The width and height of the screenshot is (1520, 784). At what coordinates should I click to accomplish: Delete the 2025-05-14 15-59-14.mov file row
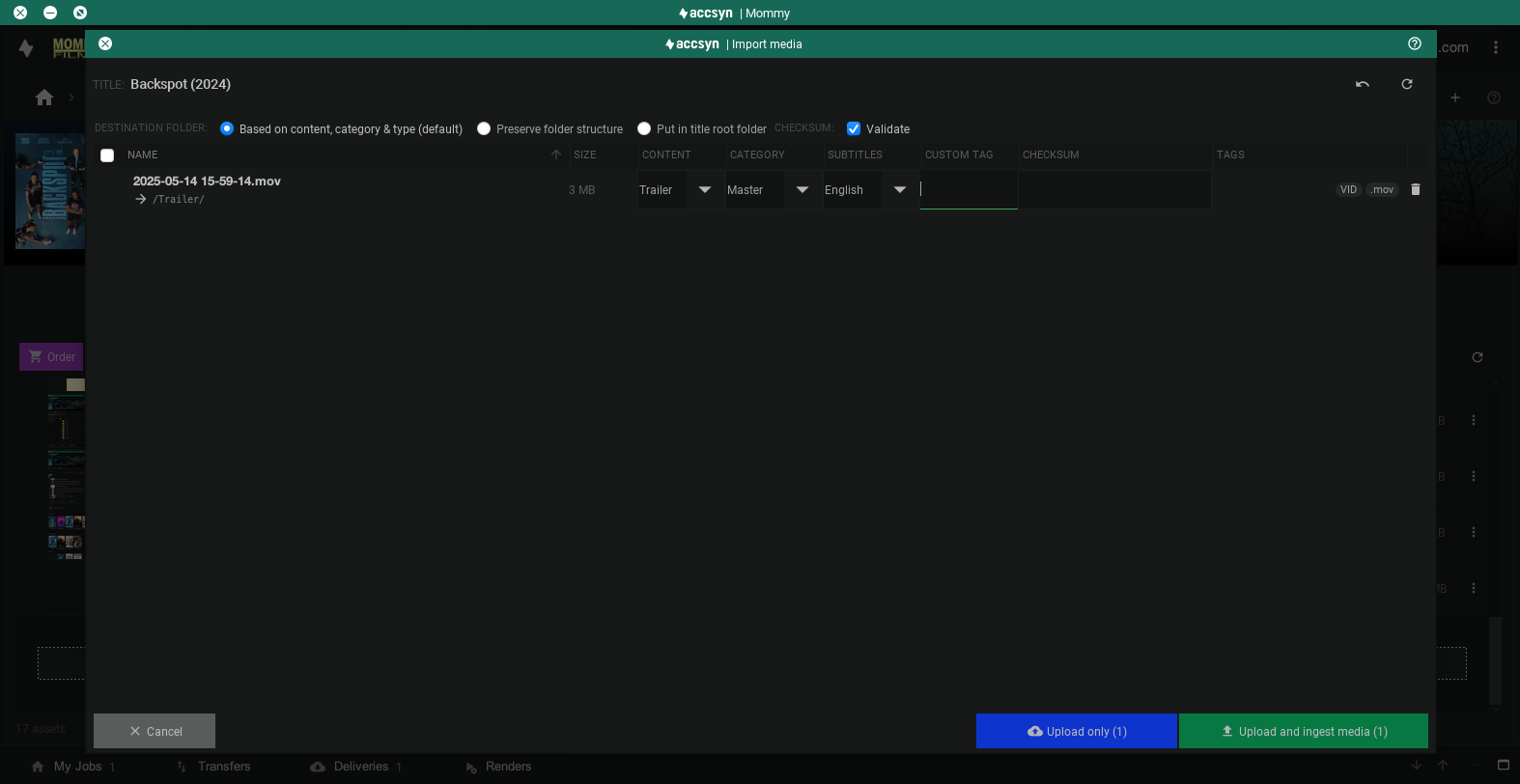tap(1416, 189)
